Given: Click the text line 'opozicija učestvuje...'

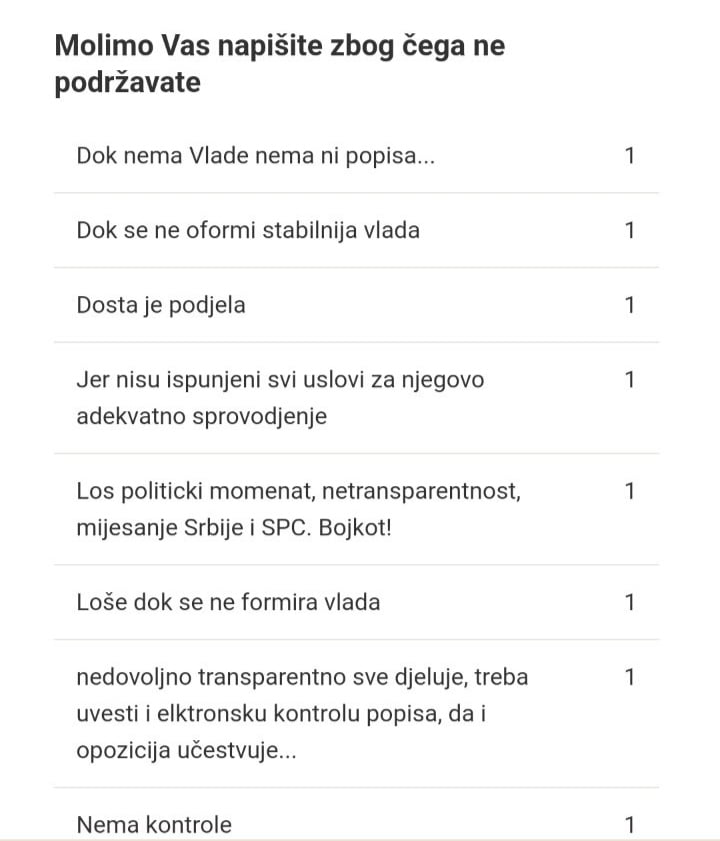Looking at the screenshot, I should (186, 750).
